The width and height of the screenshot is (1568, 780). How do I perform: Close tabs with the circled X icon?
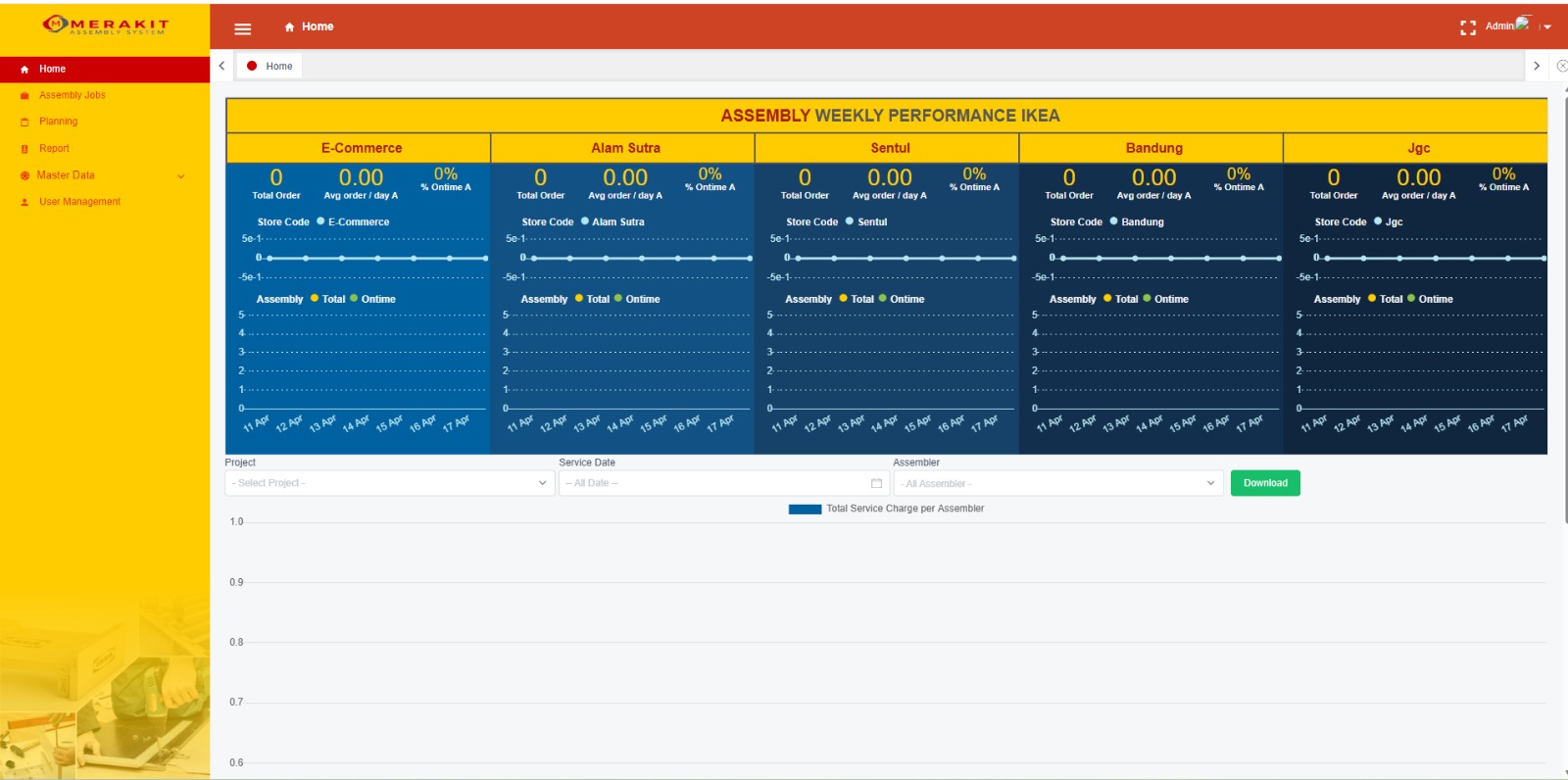[x=1562, y=66]
